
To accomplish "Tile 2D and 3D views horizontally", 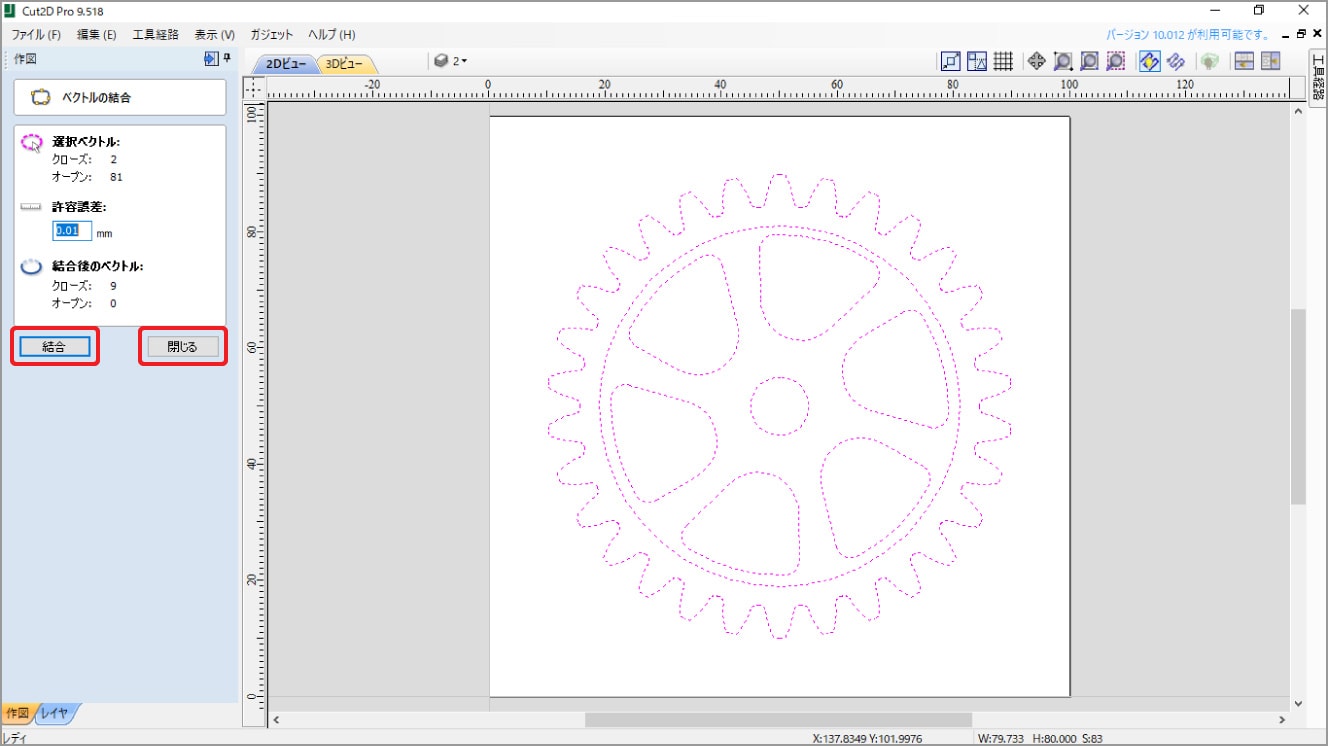I will point(1244,61).
